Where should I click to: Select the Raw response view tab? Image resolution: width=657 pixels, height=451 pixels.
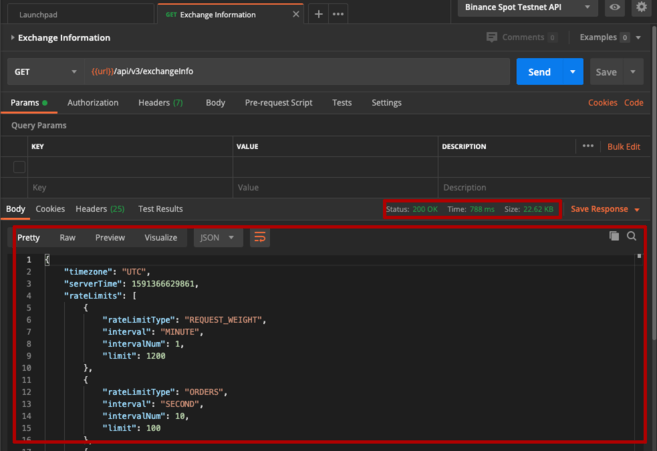[67, 238]
